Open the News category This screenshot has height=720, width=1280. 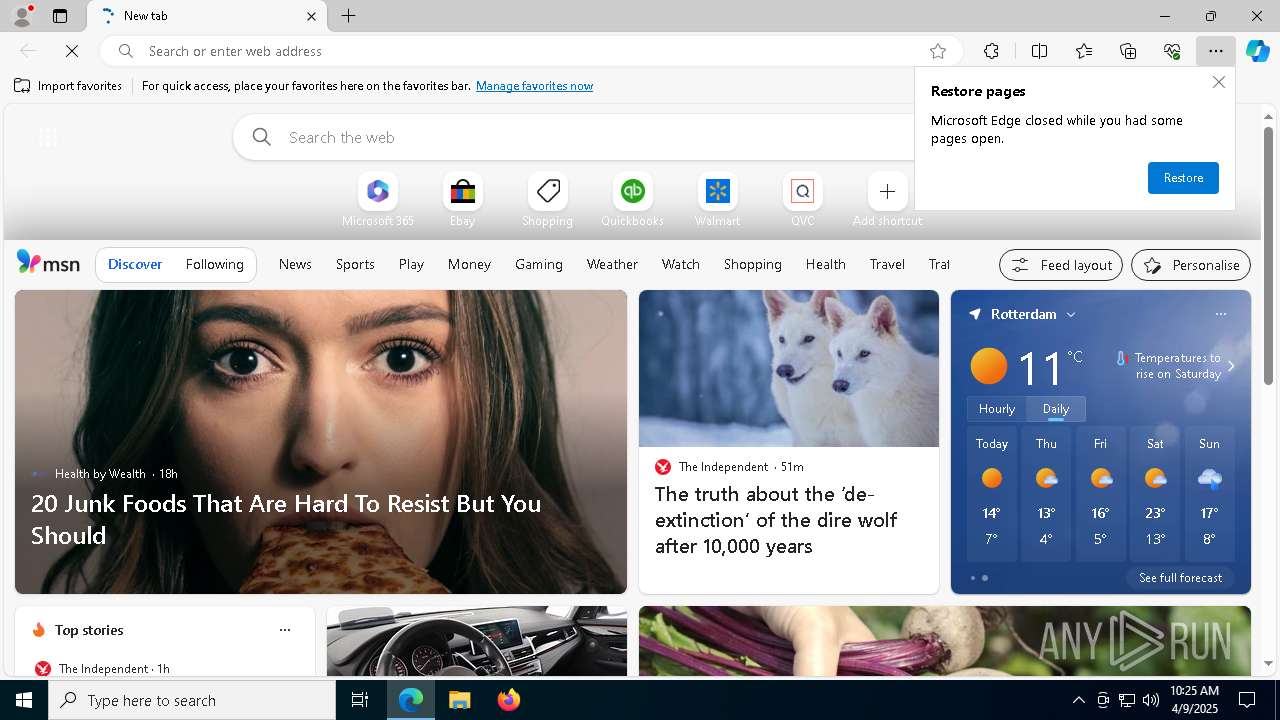(295, 264)
